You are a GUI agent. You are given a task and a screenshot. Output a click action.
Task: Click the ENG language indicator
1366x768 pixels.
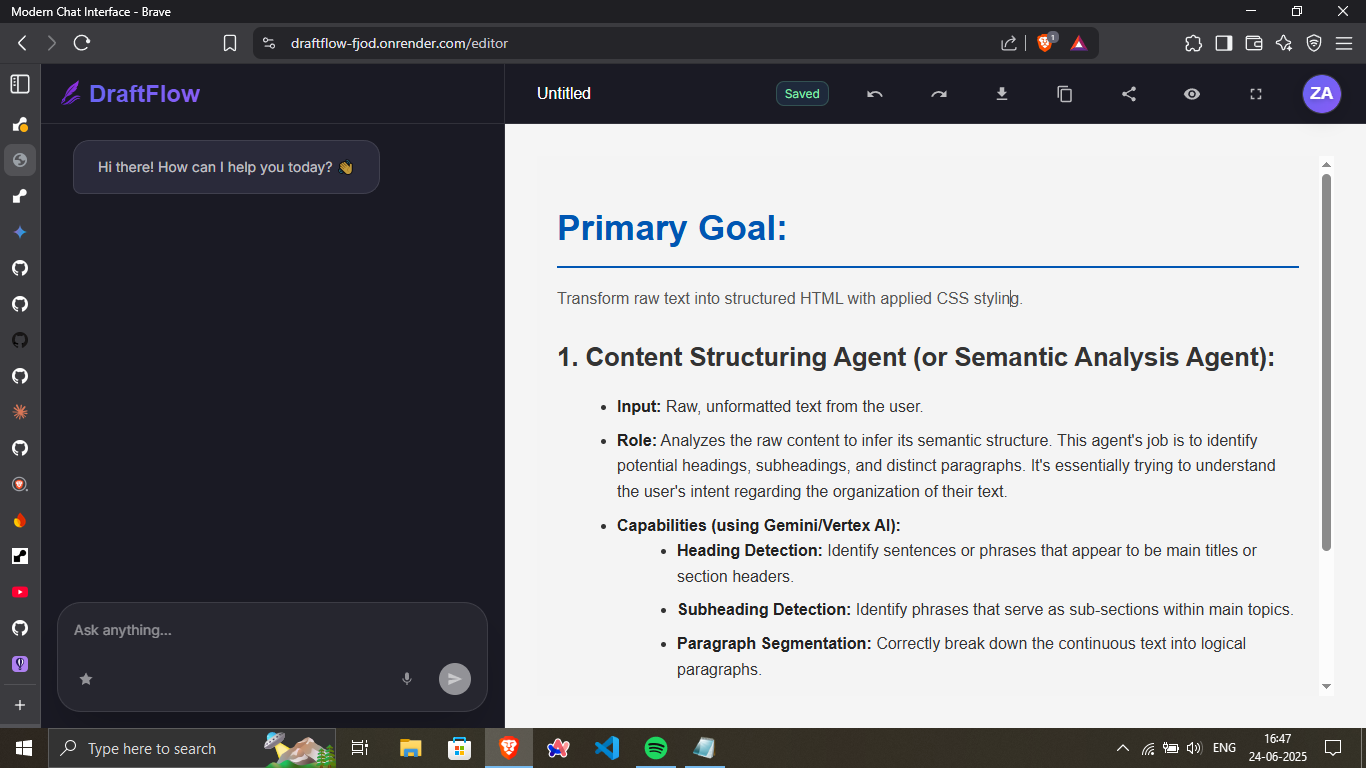pos(1224,748)
